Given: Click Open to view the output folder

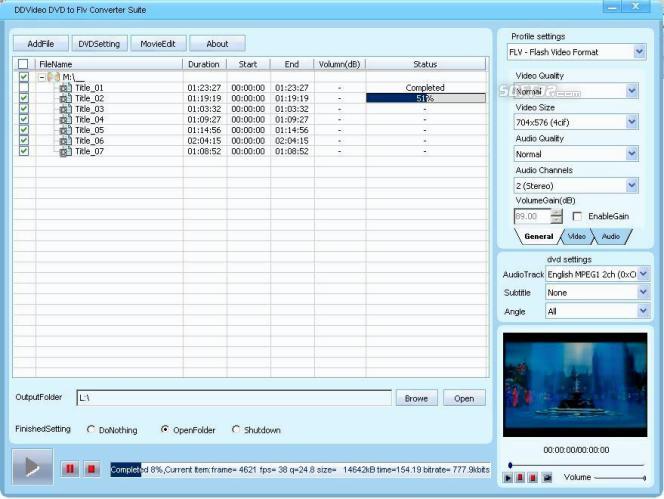Looking at the screenshot, I should point(464,398).
